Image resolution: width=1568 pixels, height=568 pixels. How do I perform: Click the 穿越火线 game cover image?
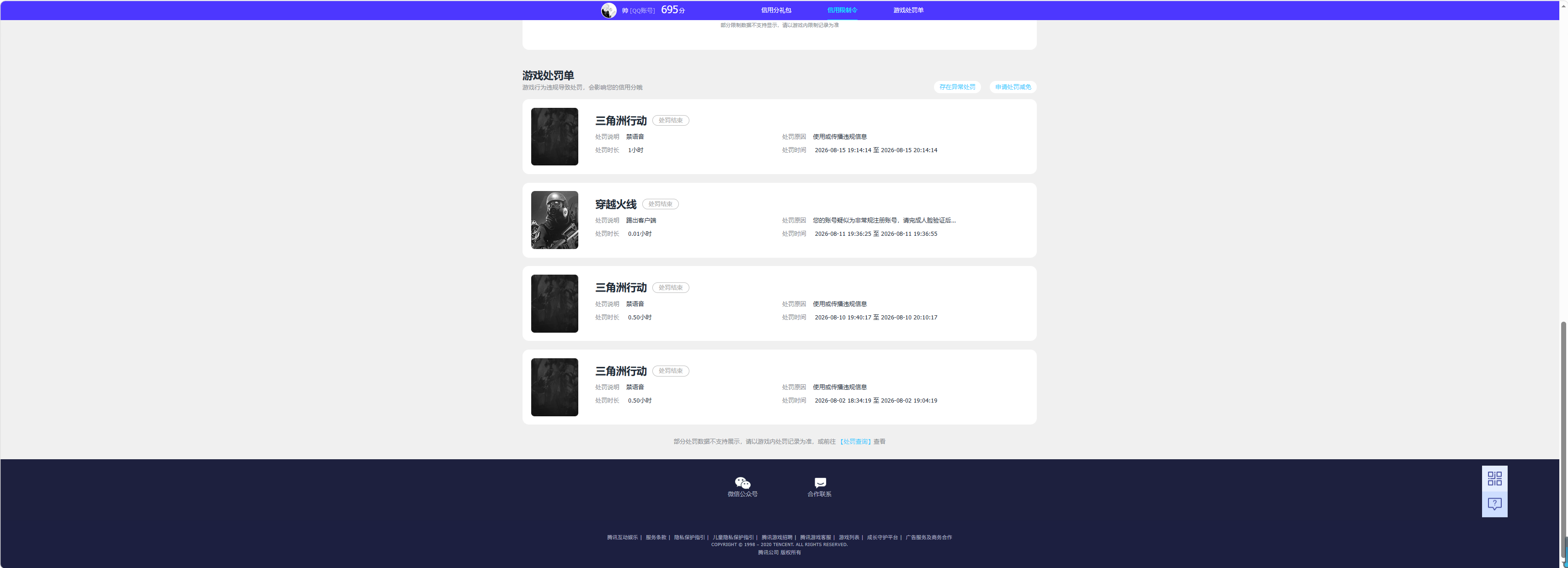(x=555, y=220)
